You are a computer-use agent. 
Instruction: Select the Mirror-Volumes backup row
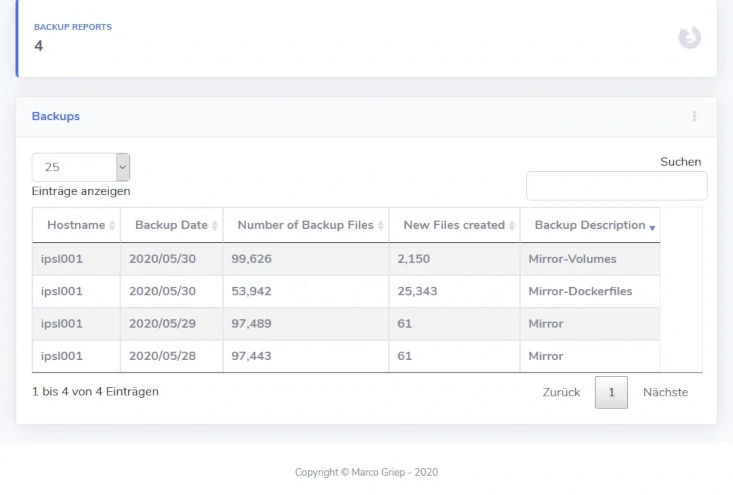(x=346, y=259)
